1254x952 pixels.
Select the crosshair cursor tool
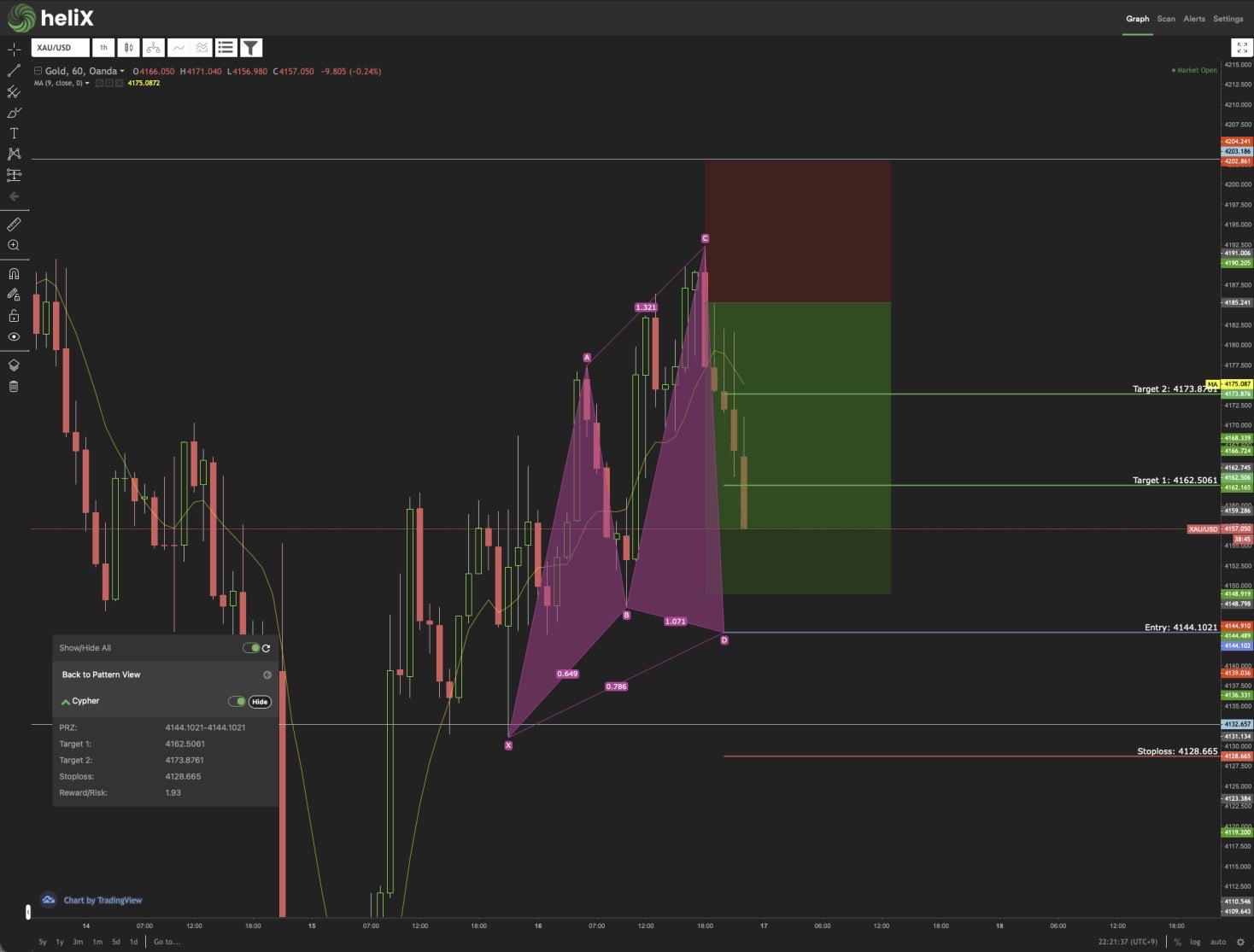(x=14, y=50)
